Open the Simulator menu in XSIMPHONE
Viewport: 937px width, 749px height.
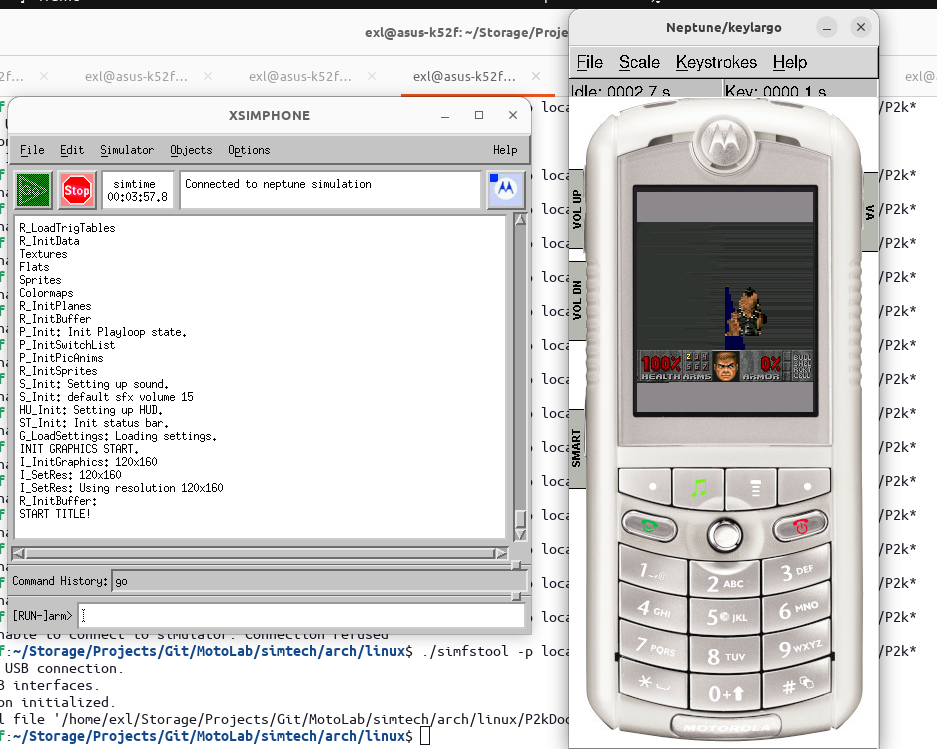click(127, 150)
